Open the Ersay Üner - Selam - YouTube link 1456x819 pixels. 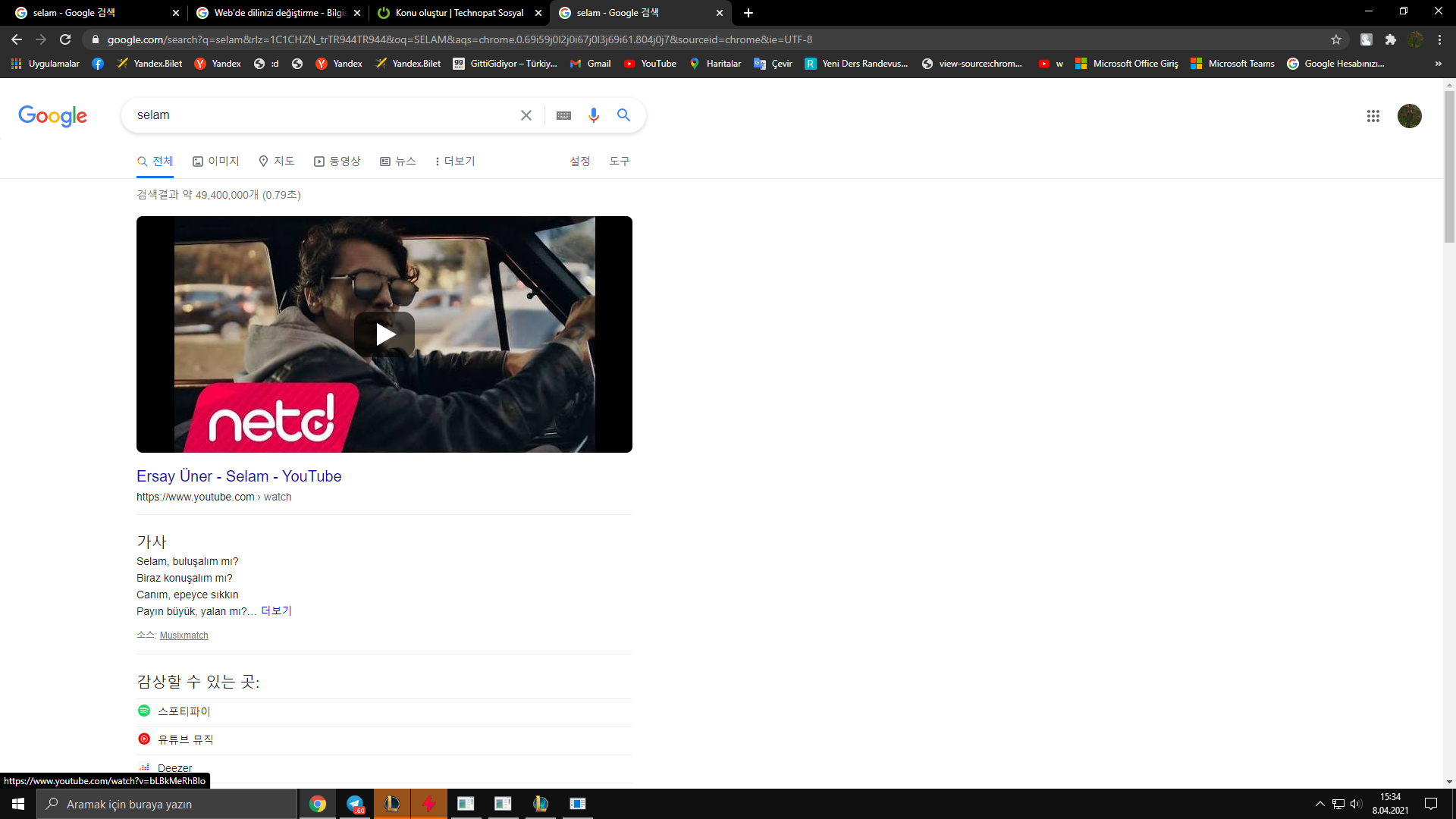tap(239, 476)
